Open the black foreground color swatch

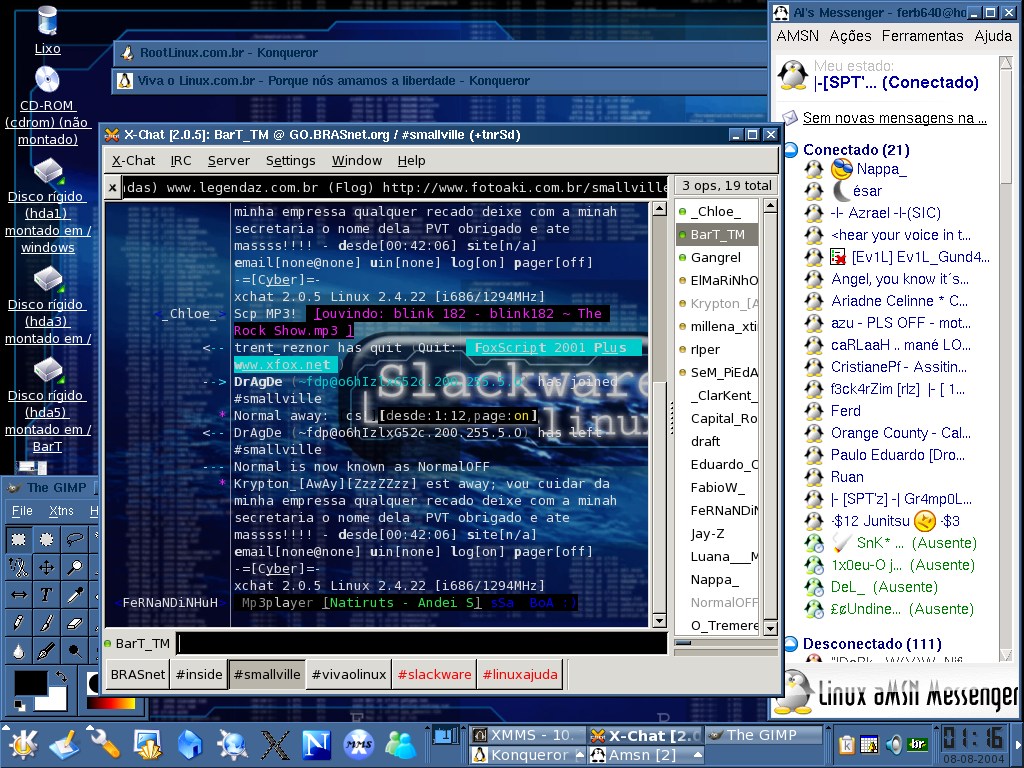(x=31, y=683)
